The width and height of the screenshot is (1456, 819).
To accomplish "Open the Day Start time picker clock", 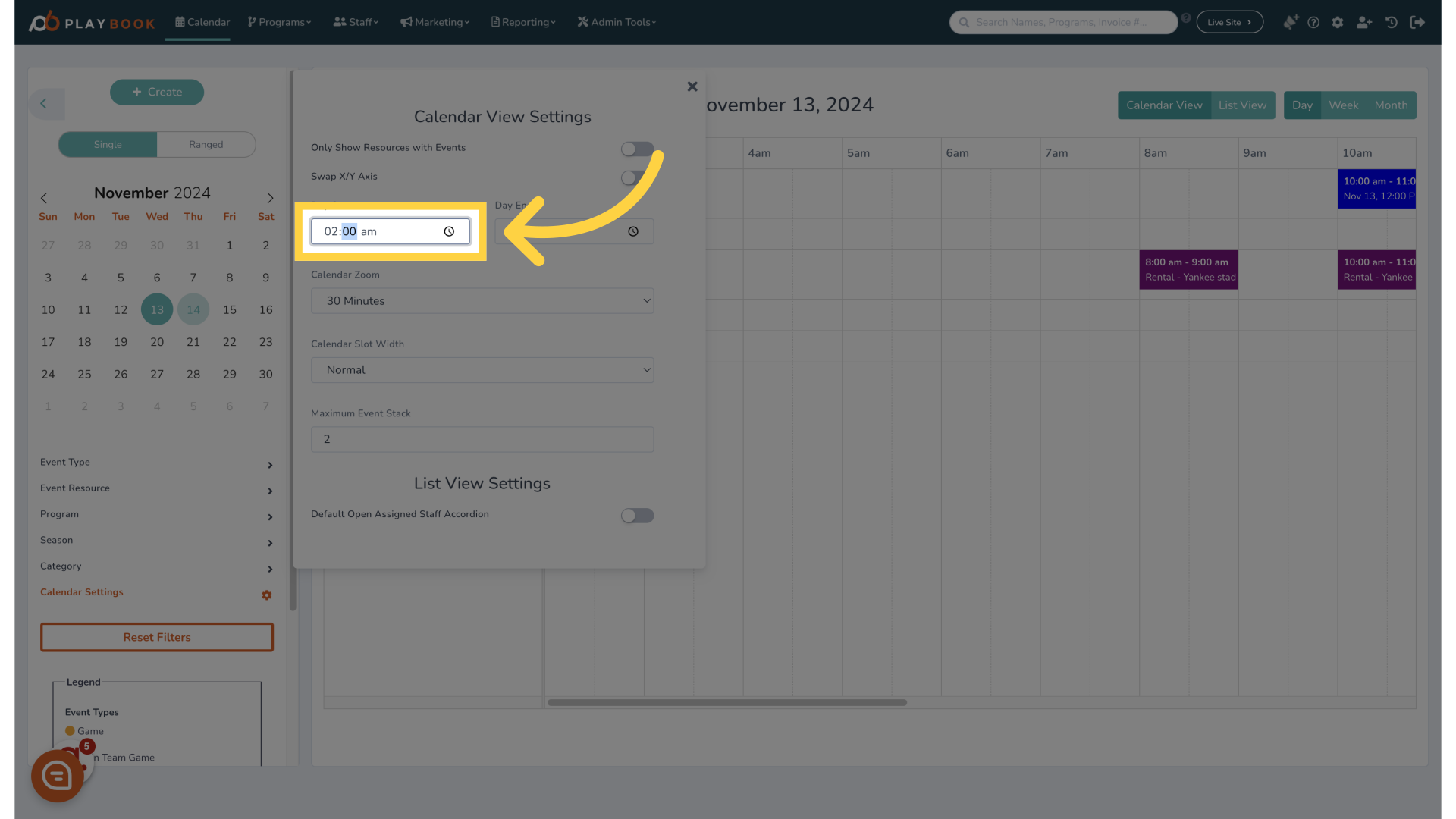I will click(449, 231).
